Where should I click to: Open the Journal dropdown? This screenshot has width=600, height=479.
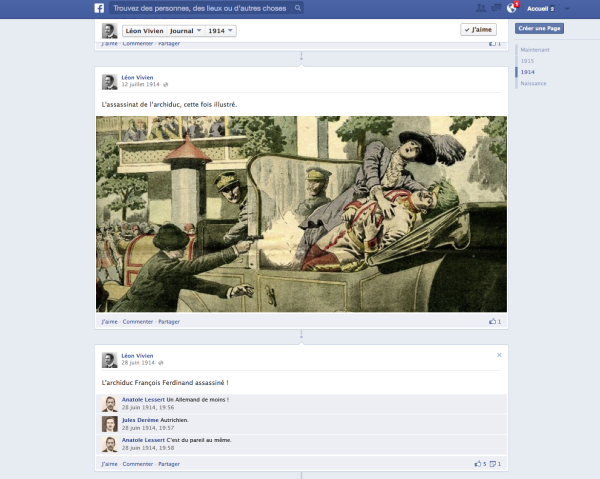(186, 31)
